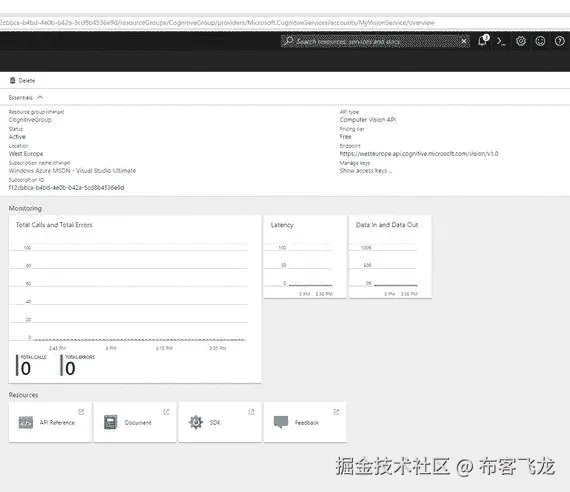
Task: Open the Latency chart tile
Action: 305,257
